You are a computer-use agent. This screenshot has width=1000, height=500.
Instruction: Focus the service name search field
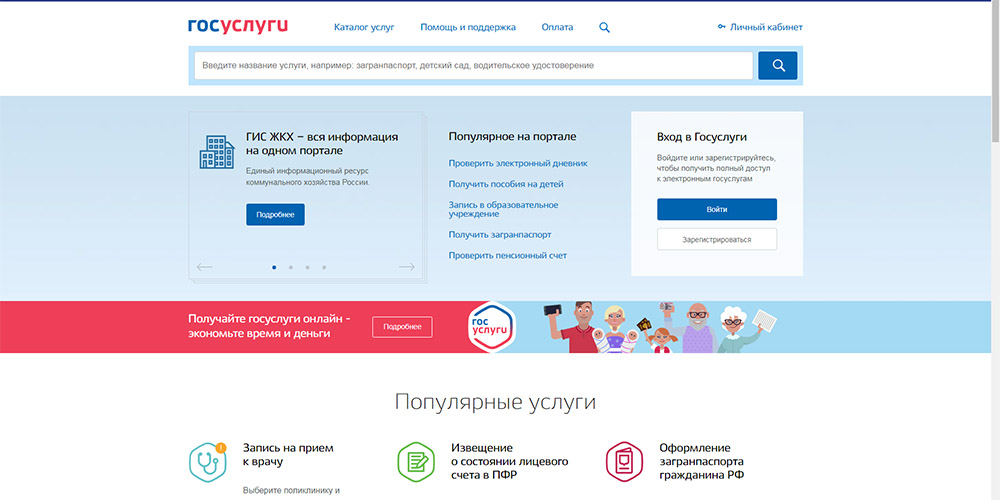pos(471,66)
